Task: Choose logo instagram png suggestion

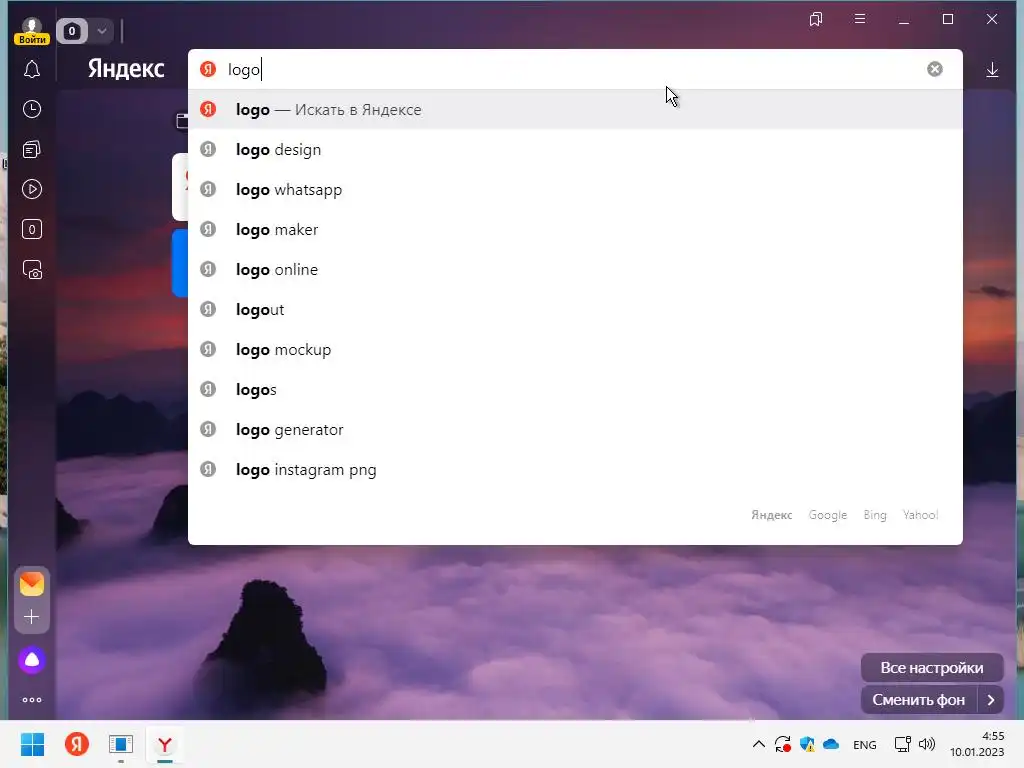Action: click(x=575, y=470)
